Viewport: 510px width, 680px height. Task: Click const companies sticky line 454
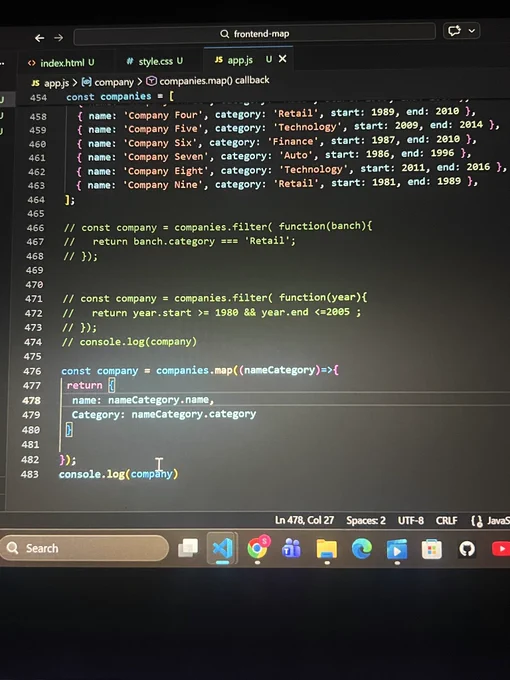tap(120, 96)
